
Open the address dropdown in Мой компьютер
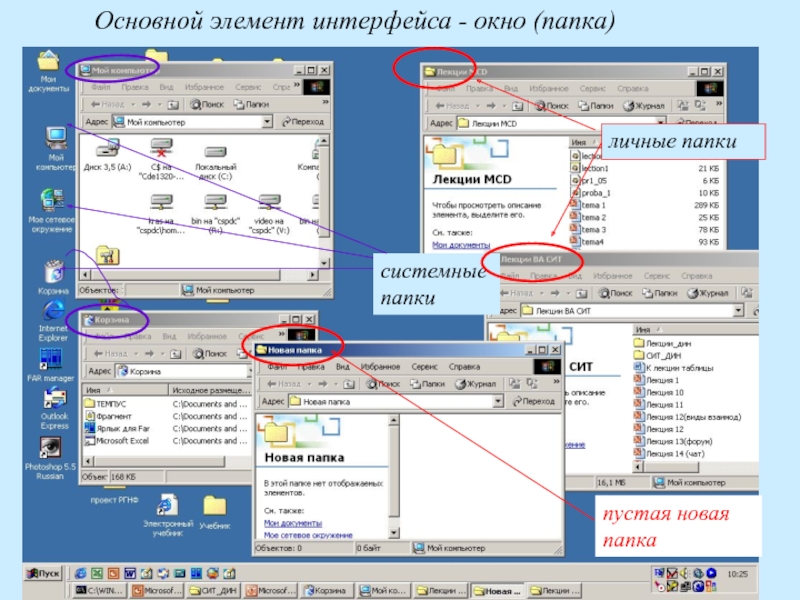[x=267, y=122]
